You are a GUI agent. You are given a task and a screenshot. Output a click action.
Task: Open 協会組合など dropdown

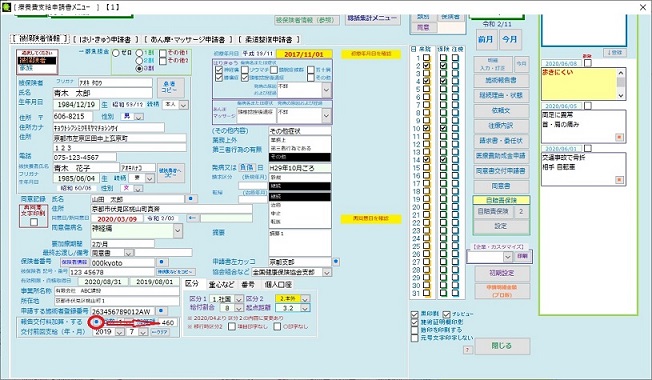click(x=327, y=272)
